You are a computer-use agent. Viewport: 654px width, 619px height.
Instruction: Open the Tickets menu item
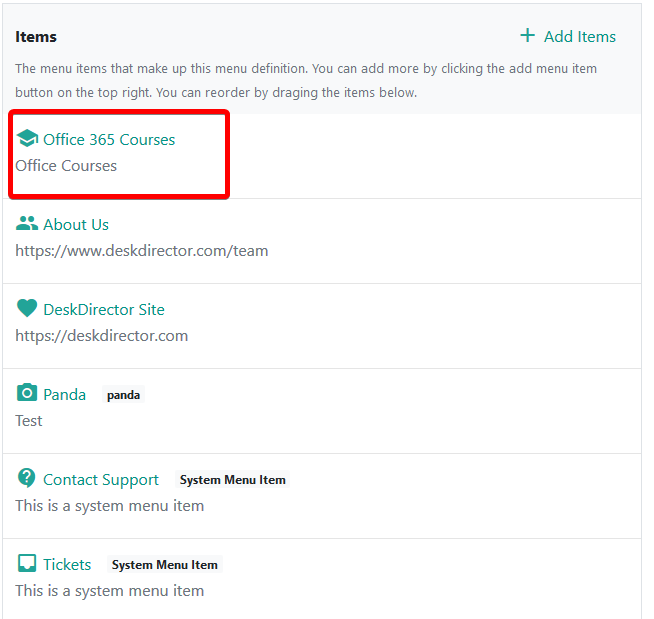(67, 564)
